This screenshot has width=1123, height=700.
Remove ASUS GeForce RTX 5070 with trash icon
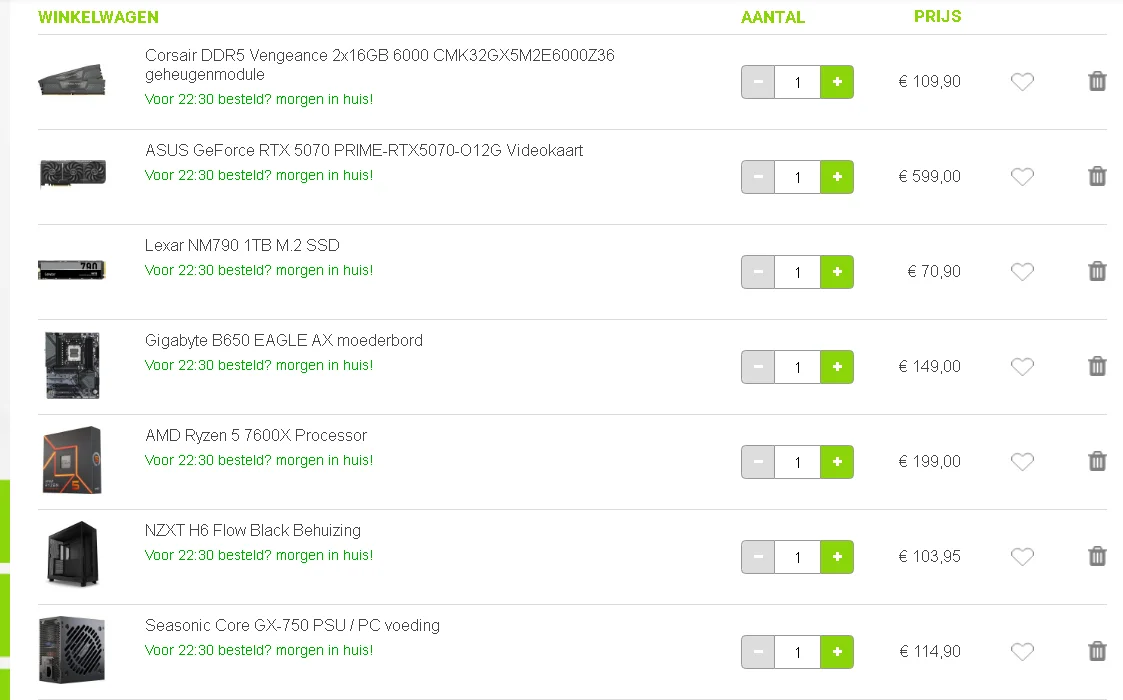click(x=1097, y=177)
